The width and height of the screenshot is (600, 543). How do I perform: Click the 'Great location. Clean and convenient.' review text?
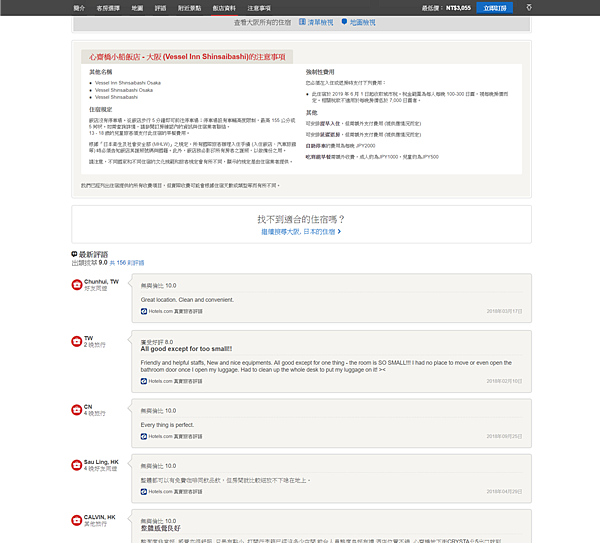(x=187, y=300)
